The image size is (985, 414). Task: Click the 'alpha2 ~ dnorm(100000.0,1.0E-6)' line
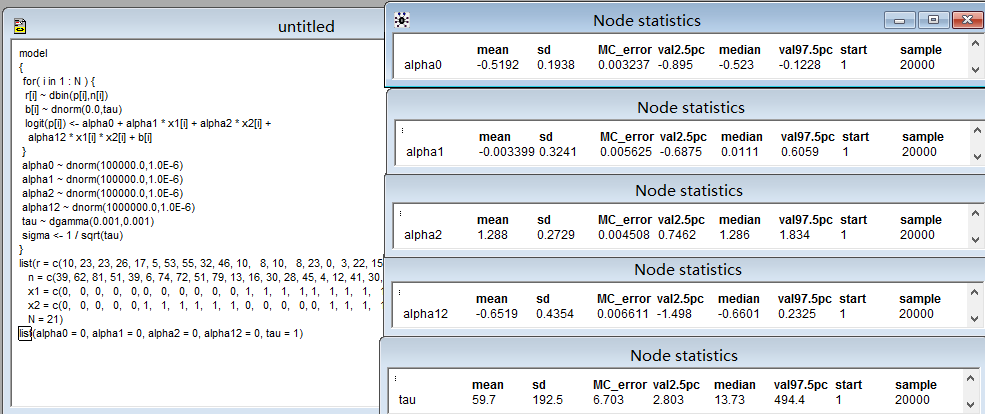pyautogui.click(x=102, y=193)
